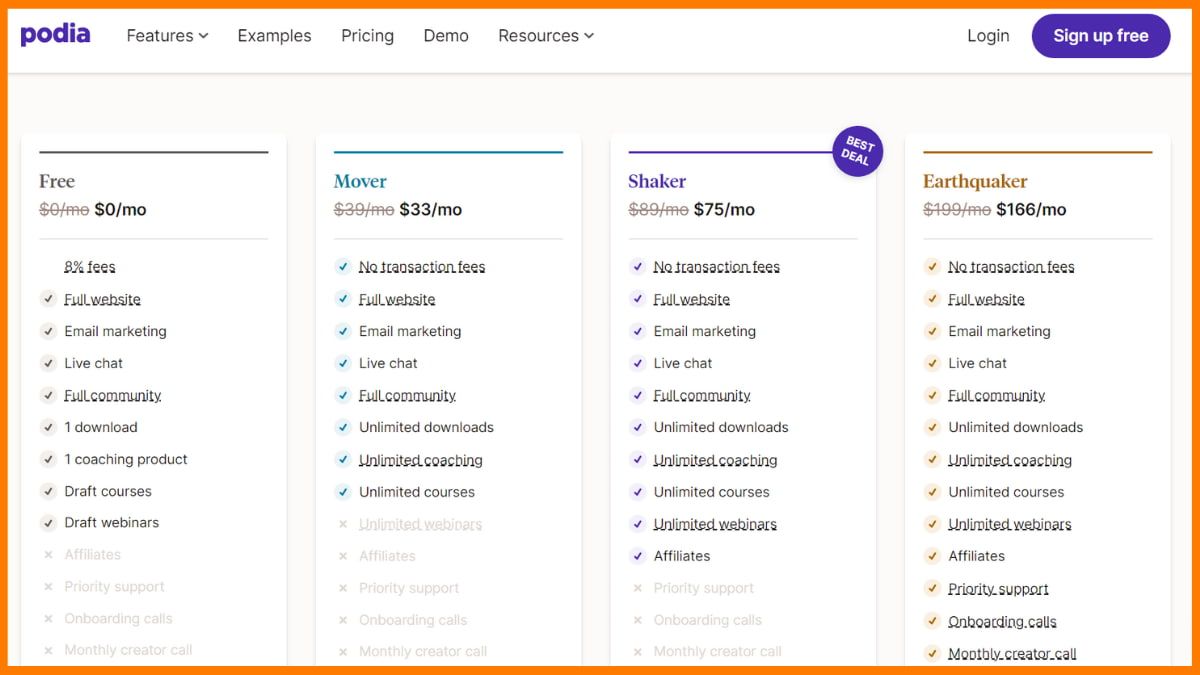Click check beside Full website in Free plan

click(x=48, y=299)
